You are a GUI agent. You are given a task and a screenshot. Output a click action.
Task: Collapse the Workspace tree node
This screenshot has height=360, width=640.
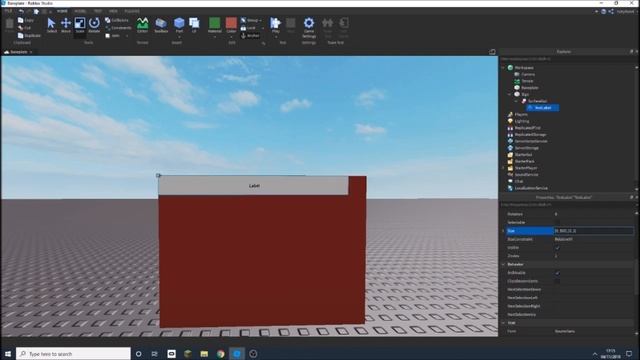pos(503,68)
